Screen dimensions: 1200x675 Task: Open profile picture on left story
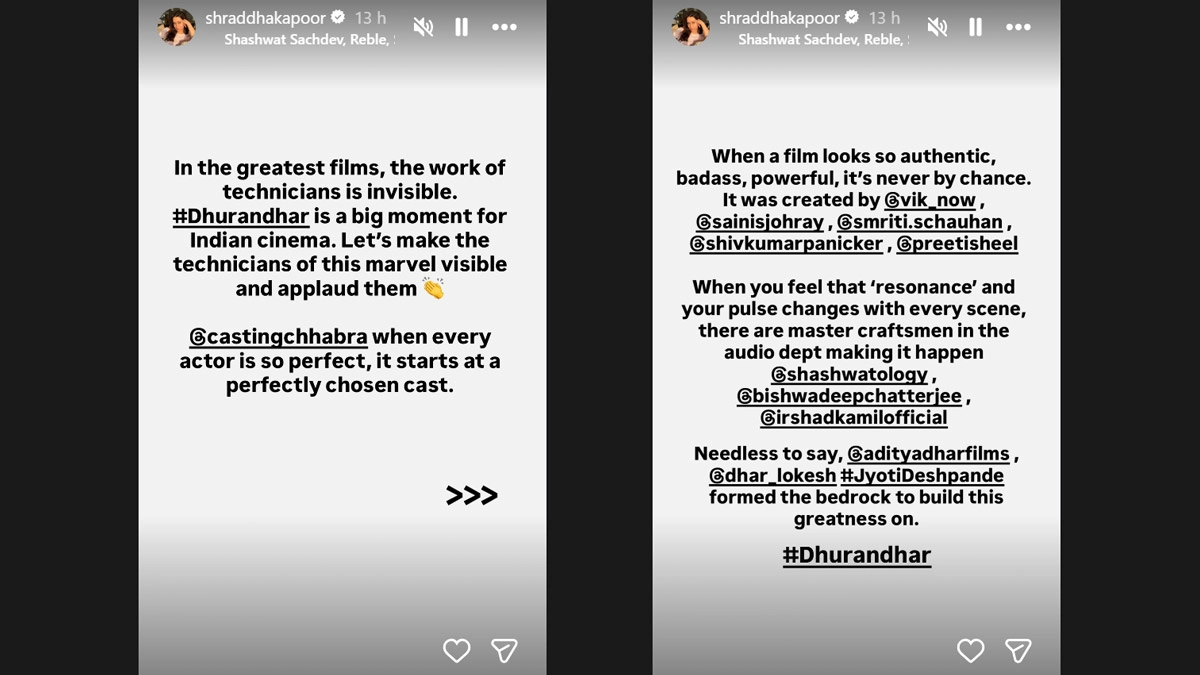click(x=177, y=27)
